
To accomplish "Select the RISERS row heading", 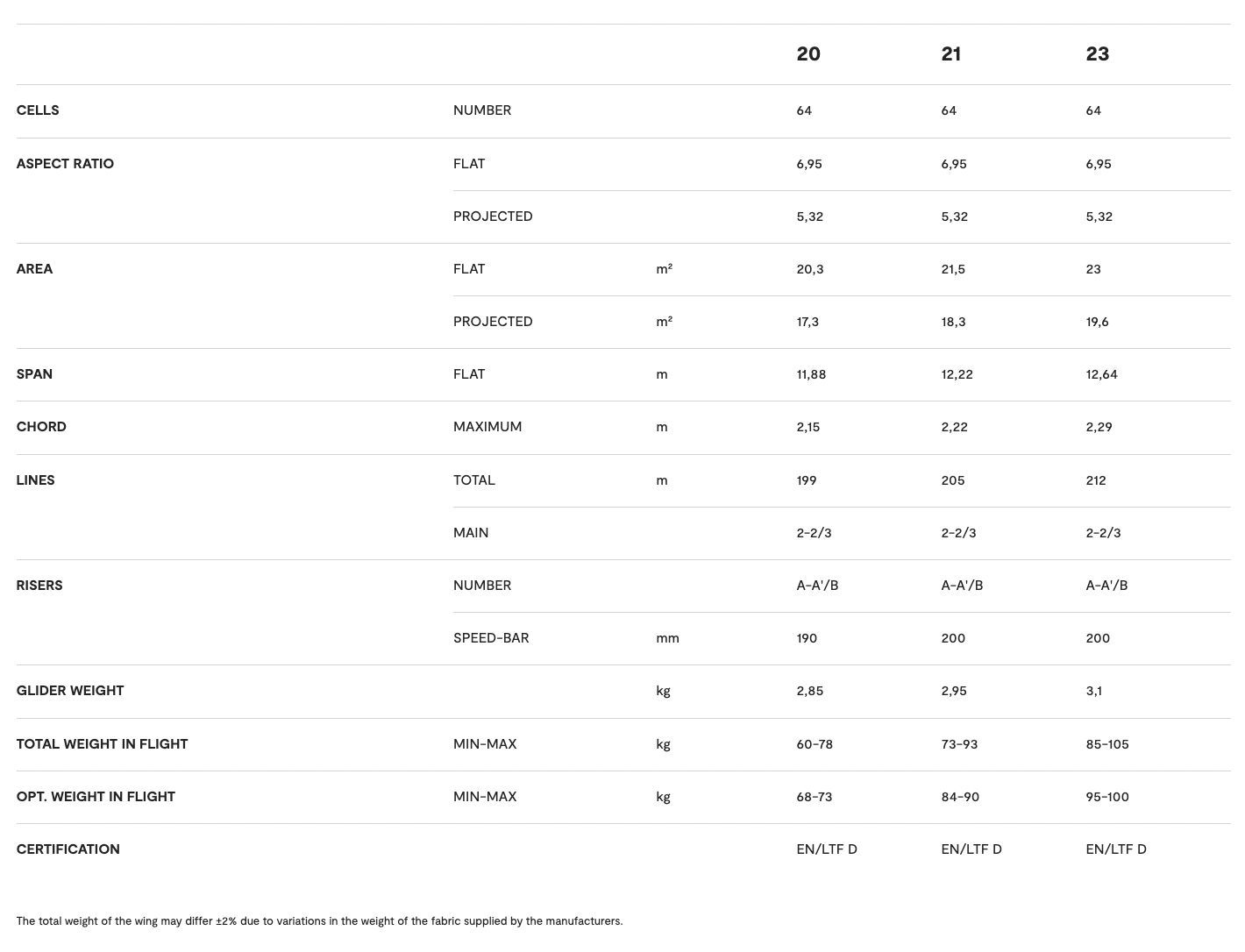I will [39, 586].
